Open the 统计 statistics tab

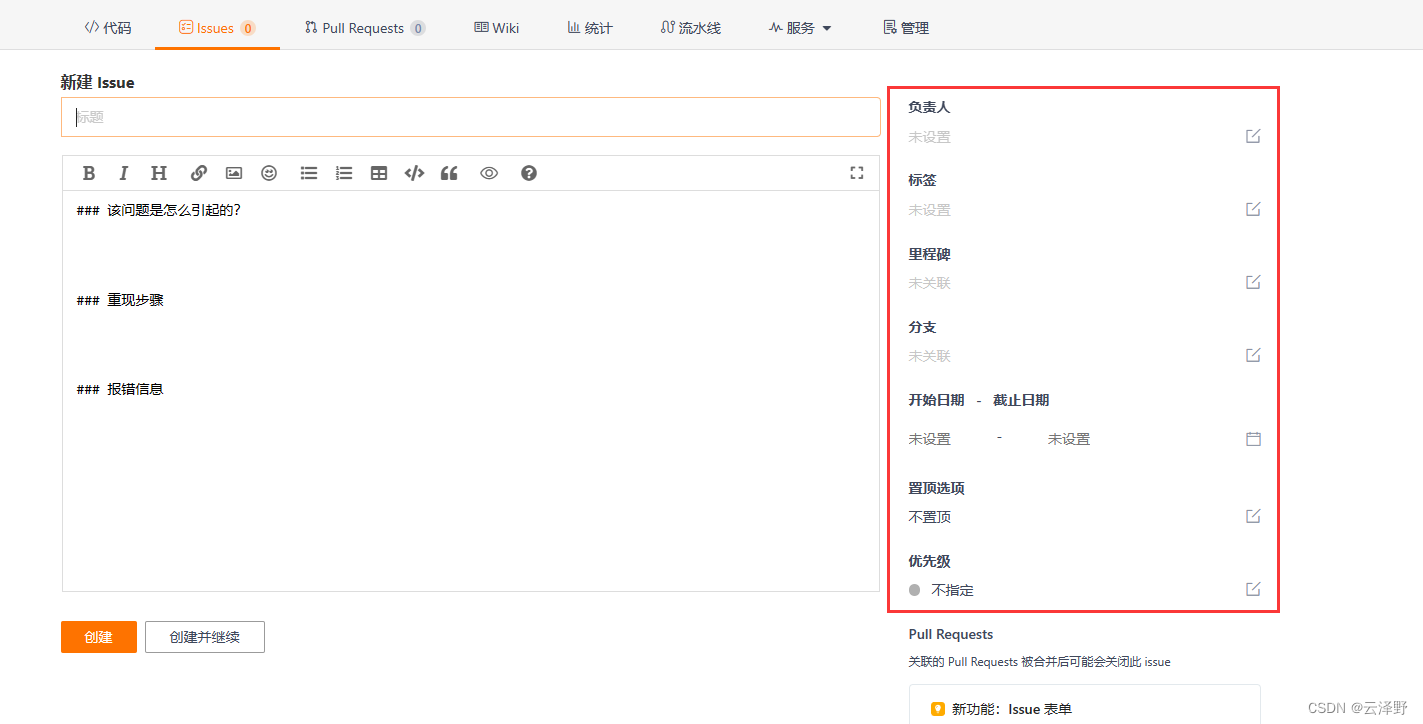pos(590,28)
